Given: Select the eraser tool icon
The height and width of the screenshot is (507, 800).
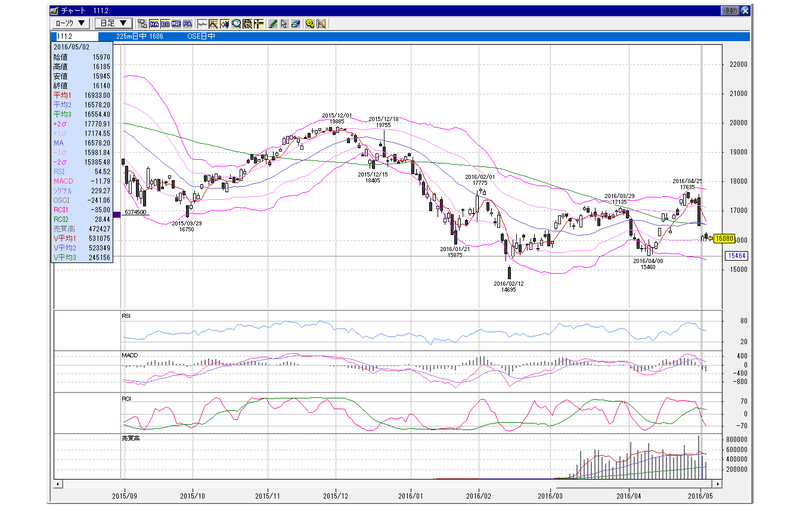Looking at the screenshot, I should click(x=296, y=23).
